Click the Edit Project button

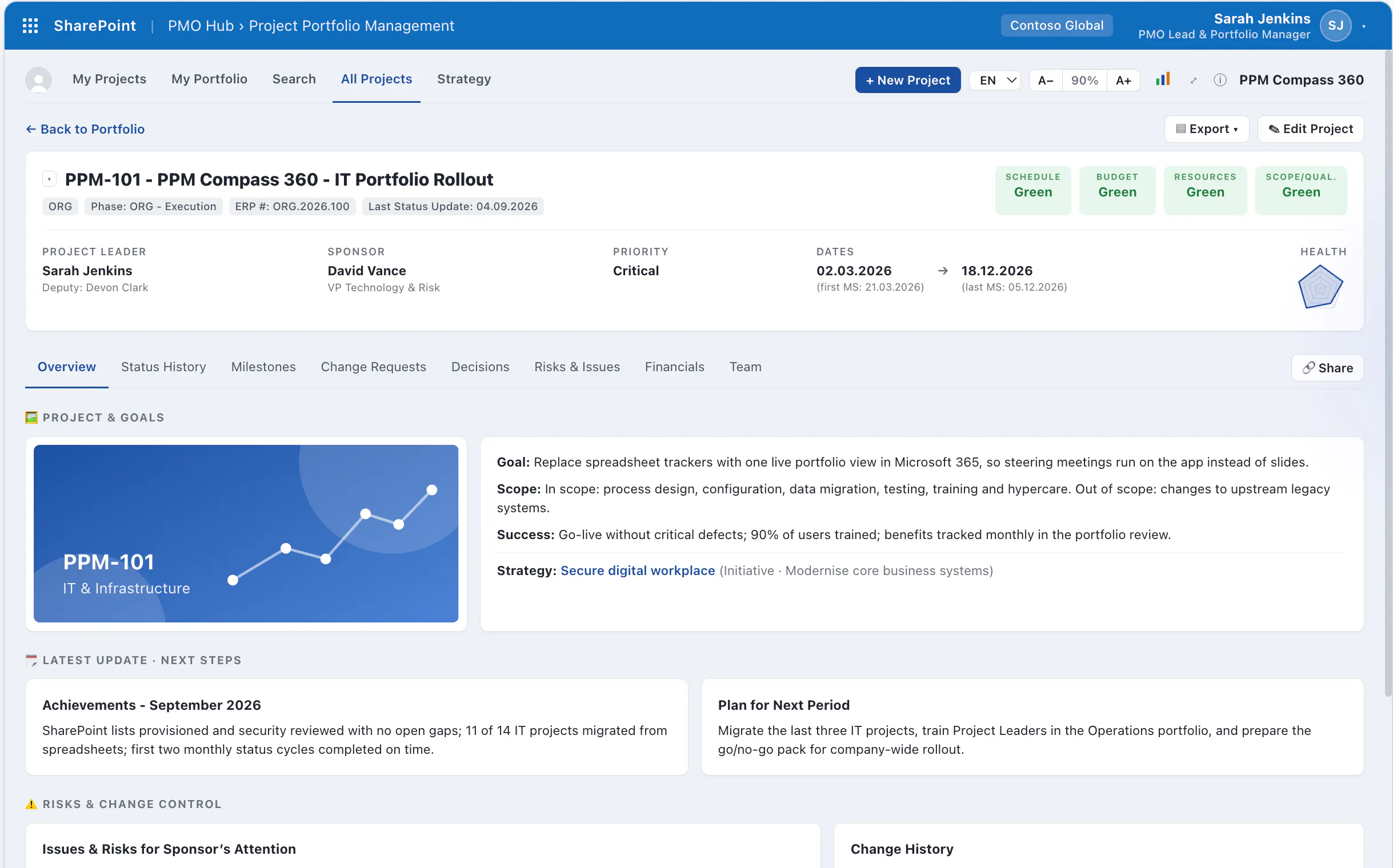tap(1310, 129)
